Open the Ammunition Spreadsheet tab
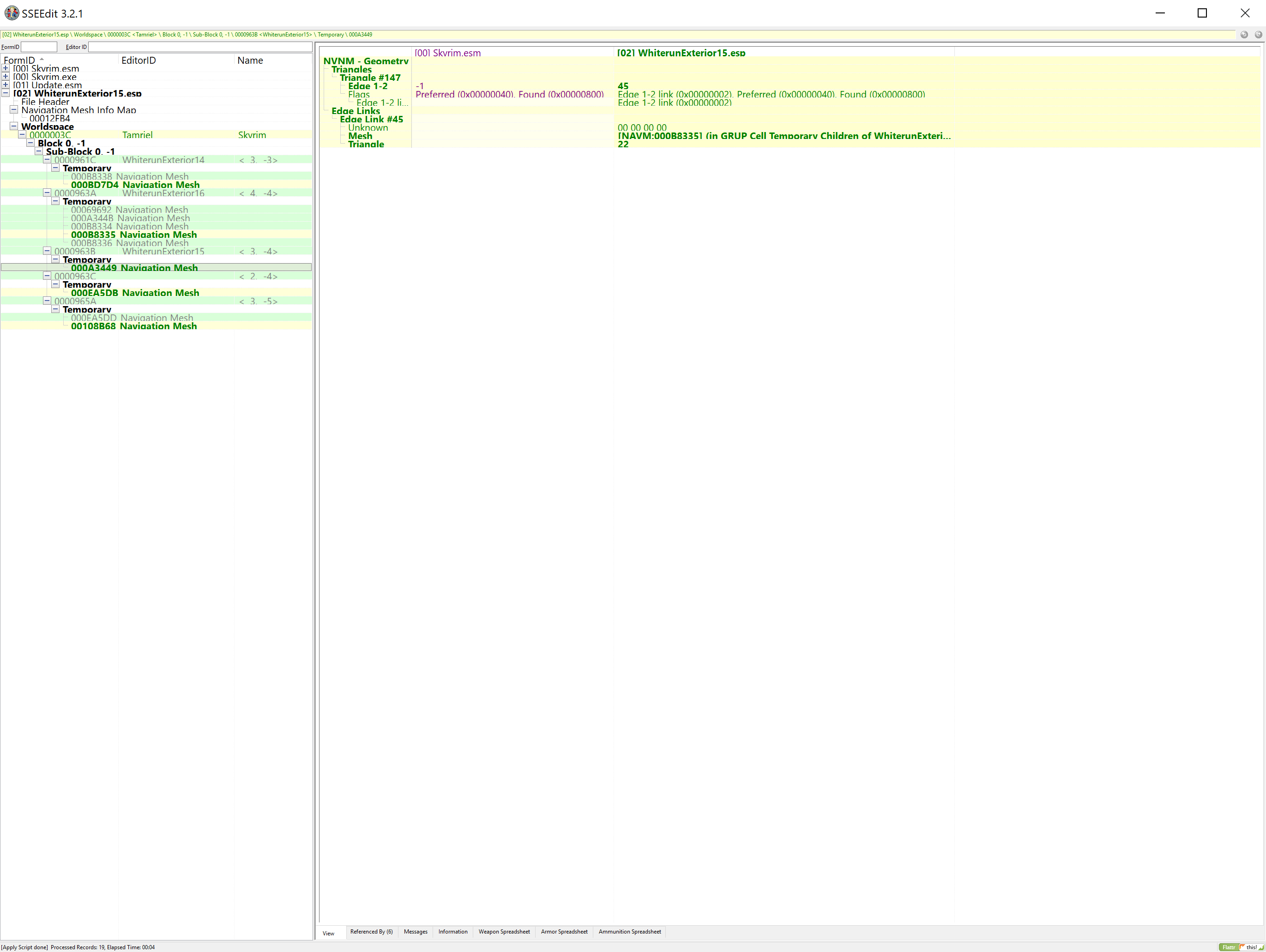Image resolution: width=1266 pixels, height=952 pixels. point(630,932)
